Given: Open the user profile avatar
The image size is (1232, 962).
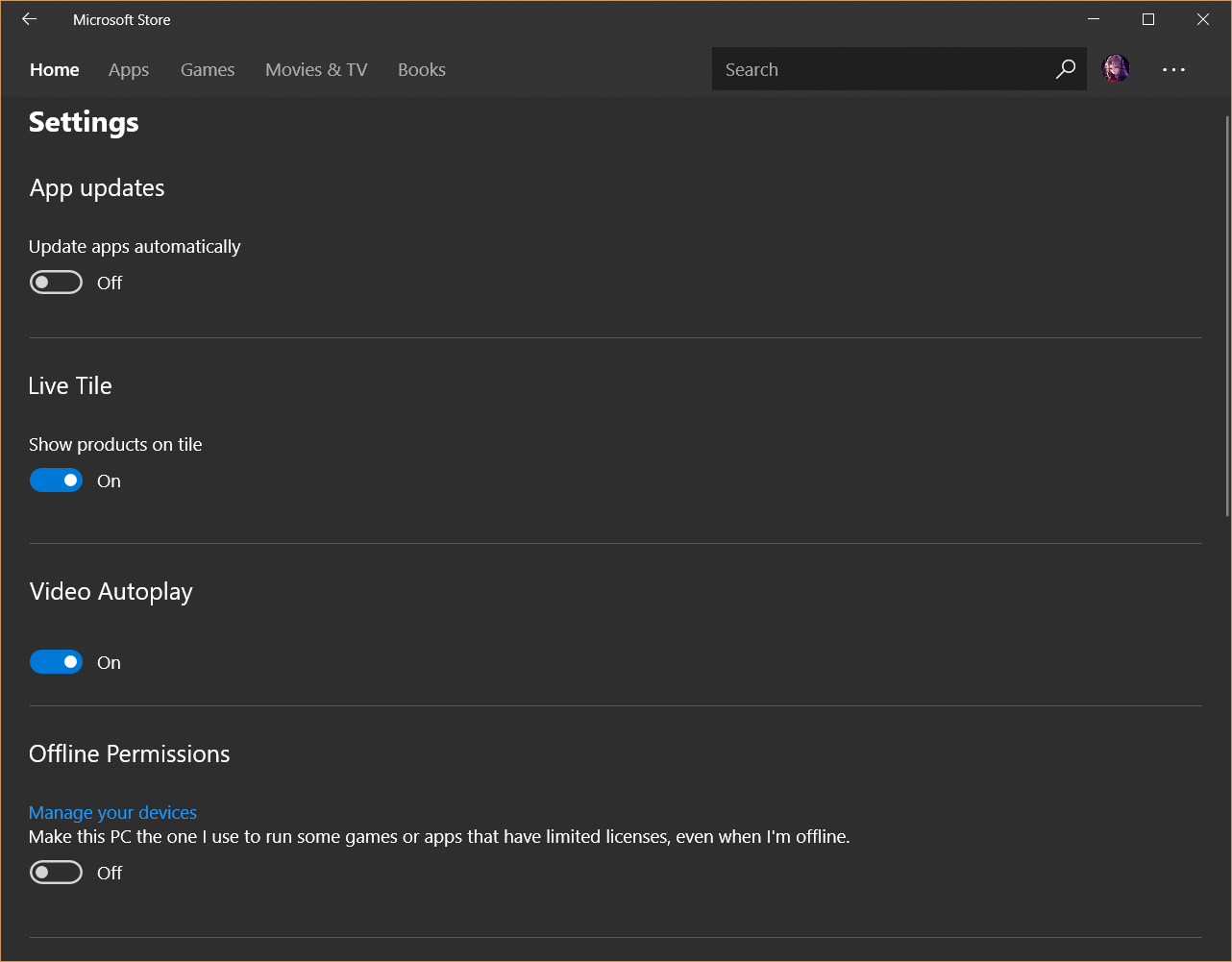Looking at the screenshot, I should [x=1116, y=69].
